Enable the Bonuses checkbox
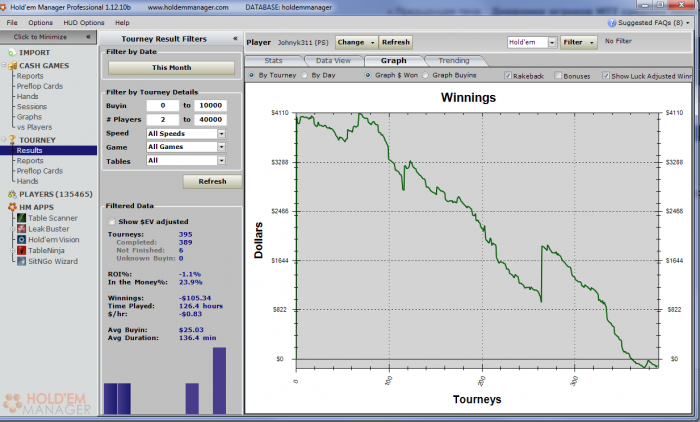This screenshot has height=422, width=700. (x=558, y=75)
